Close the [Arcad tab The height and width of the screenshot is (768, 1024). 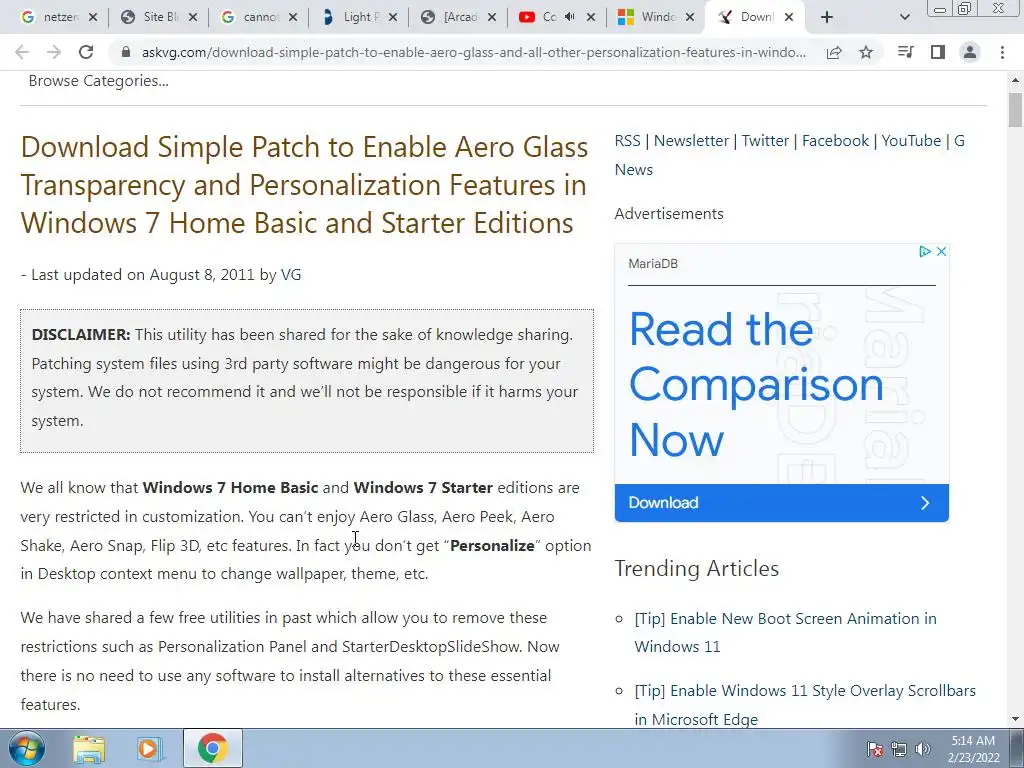pyautogui.click(x=492, y=17)
